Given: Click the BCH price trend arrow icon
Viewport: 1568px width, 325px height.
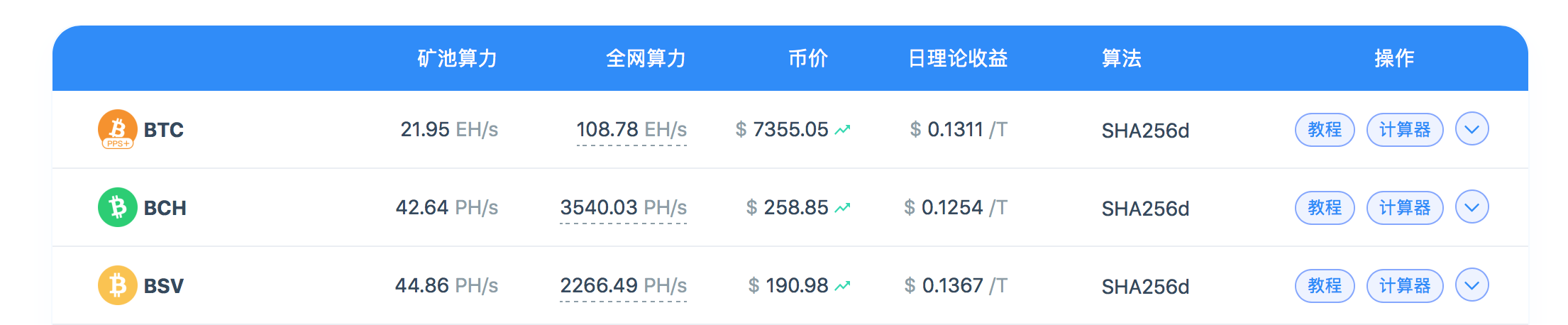Looking at the screenshot, I should pyautogui.click(x=842, y=208).
